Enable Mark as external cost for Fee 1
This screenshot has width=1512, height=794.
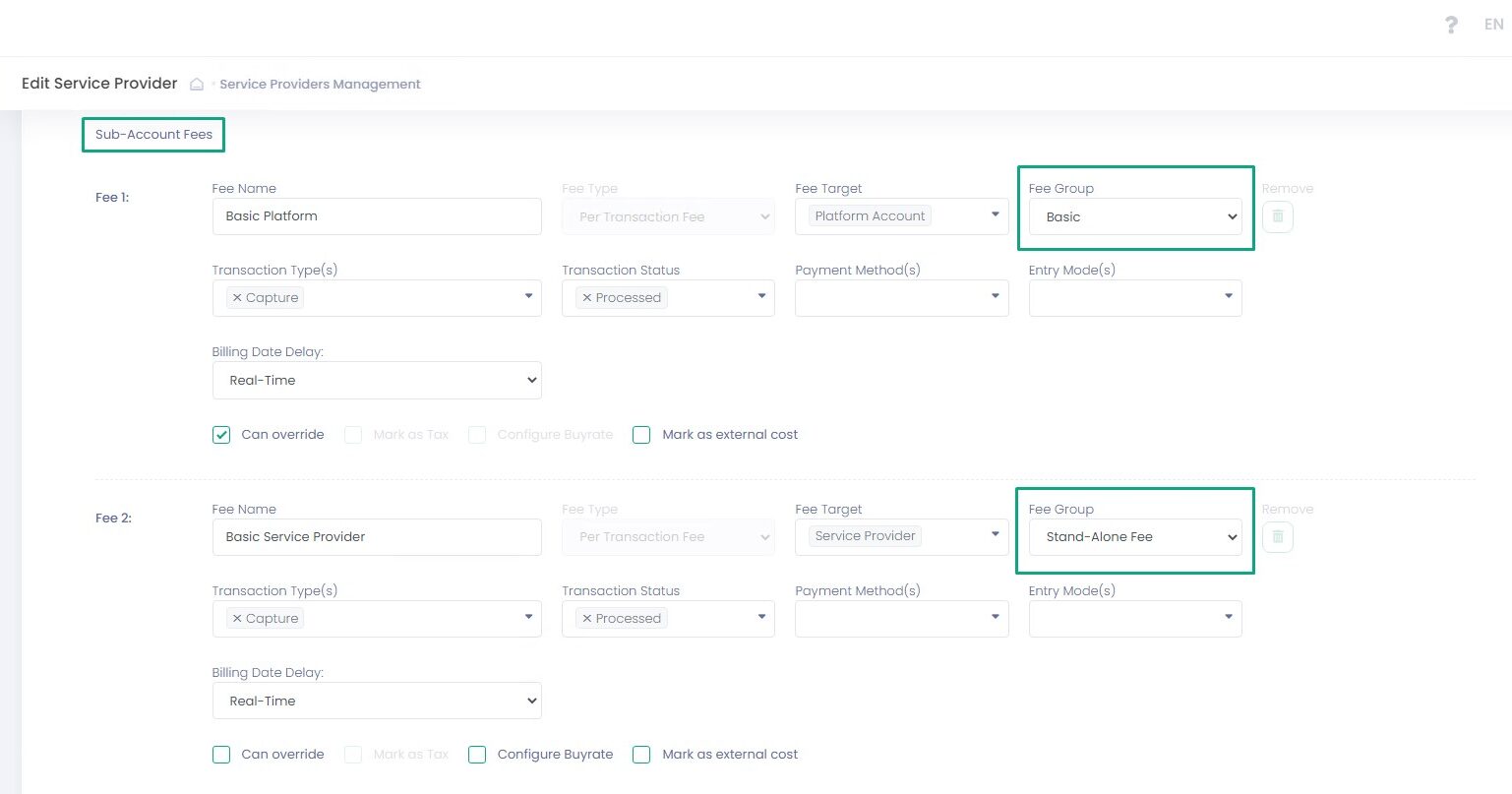(641, 435)
